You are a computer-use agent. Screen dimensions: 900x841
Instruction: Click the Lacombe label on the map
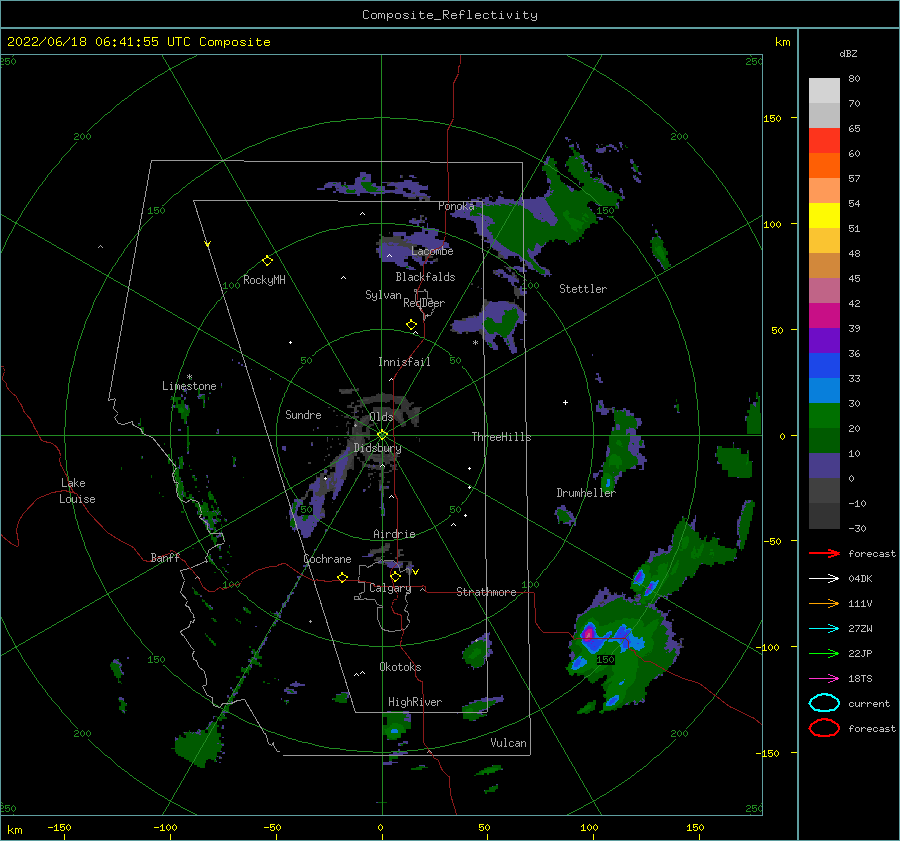[432, 251]
